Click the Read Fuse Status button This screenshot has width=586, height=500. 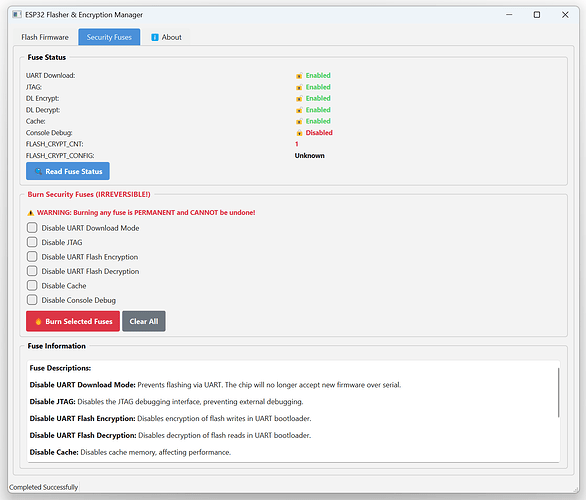[68, 171]
